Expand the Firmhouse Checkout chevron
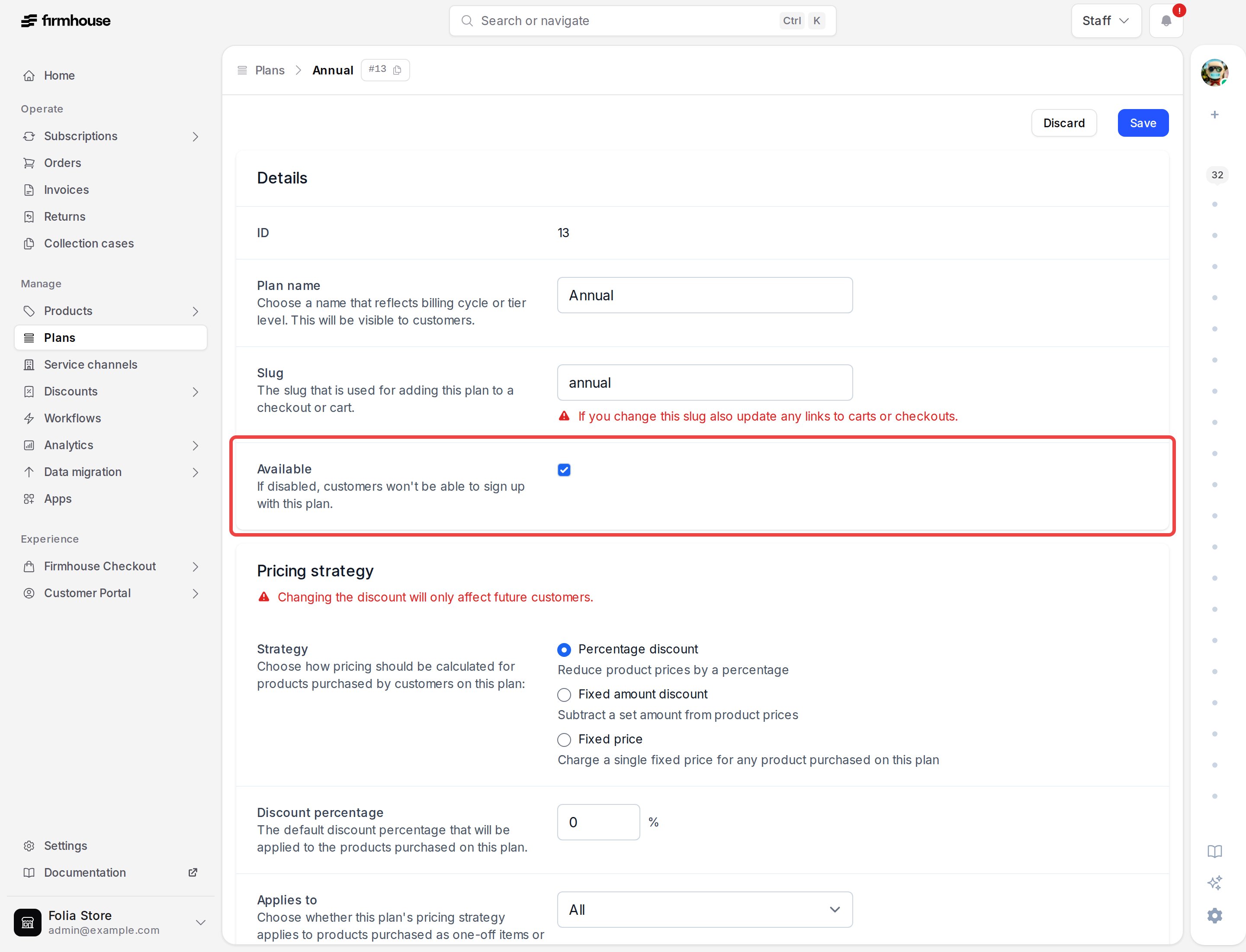1246x952 pixels. [x=195, y=567]
